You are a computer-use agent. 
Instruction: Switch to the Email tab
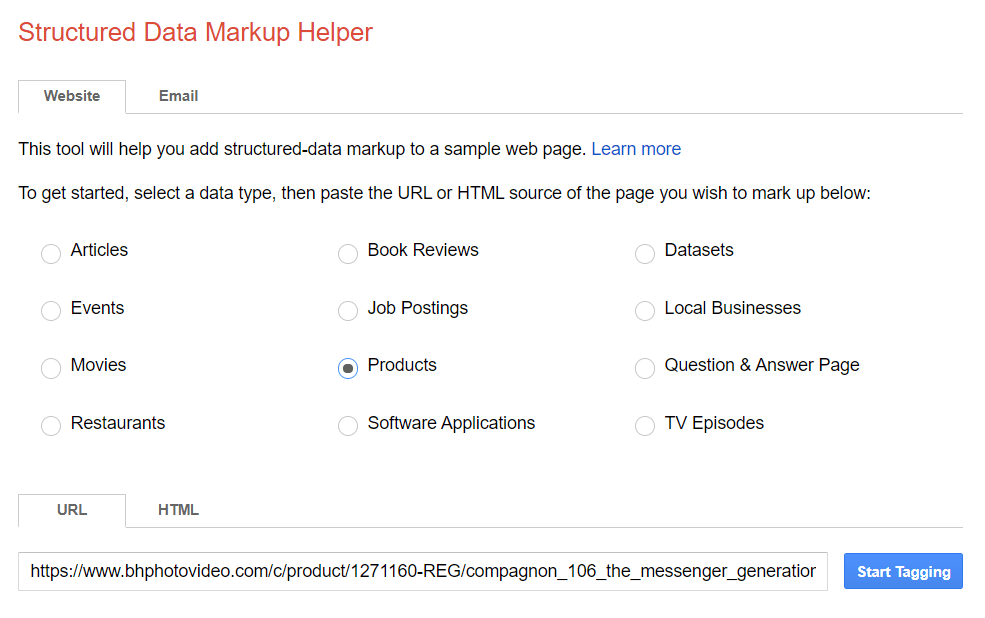[x=178, y=96]
